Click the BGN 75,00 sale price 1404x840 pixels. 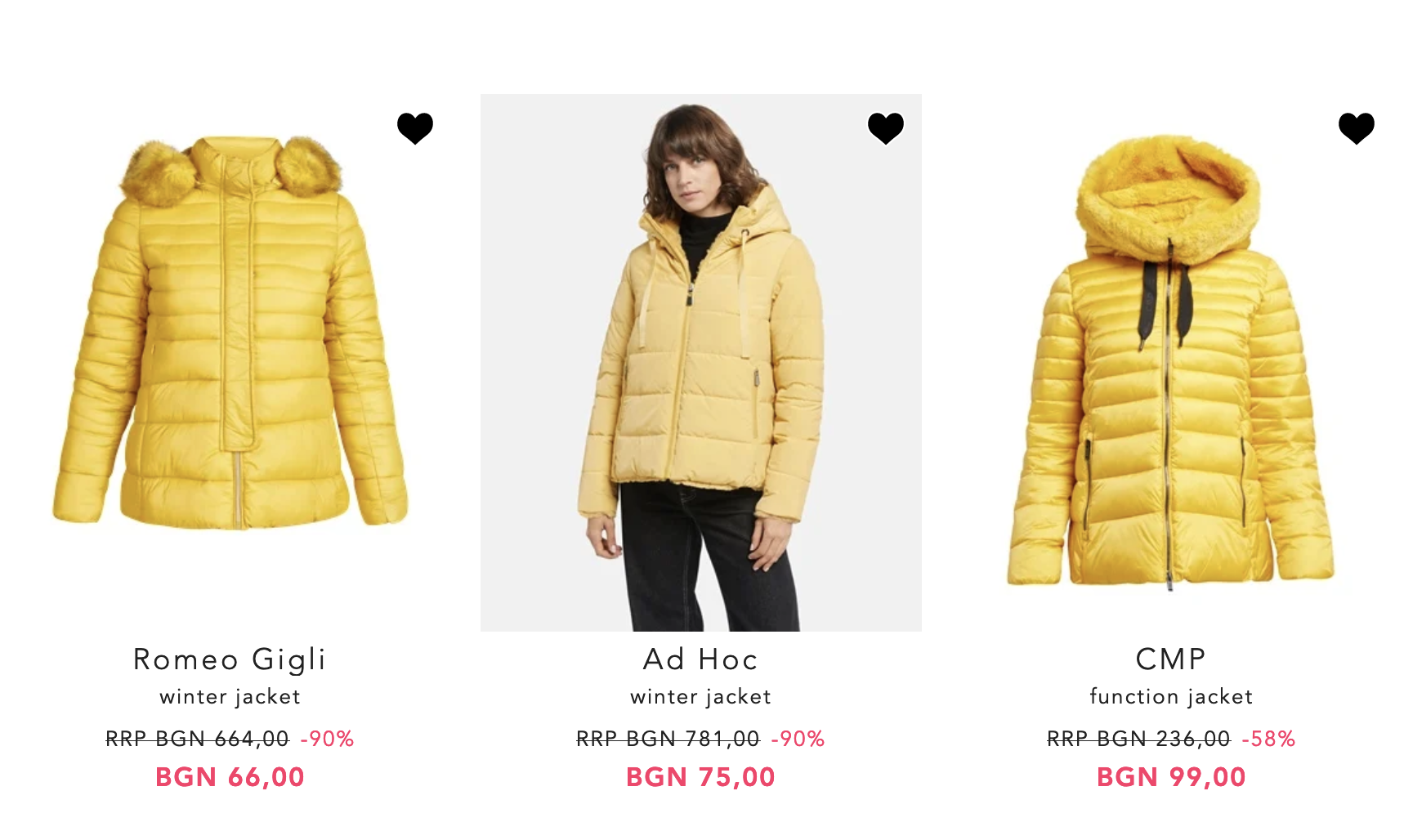pyautogui.click(x=701, y=777)
